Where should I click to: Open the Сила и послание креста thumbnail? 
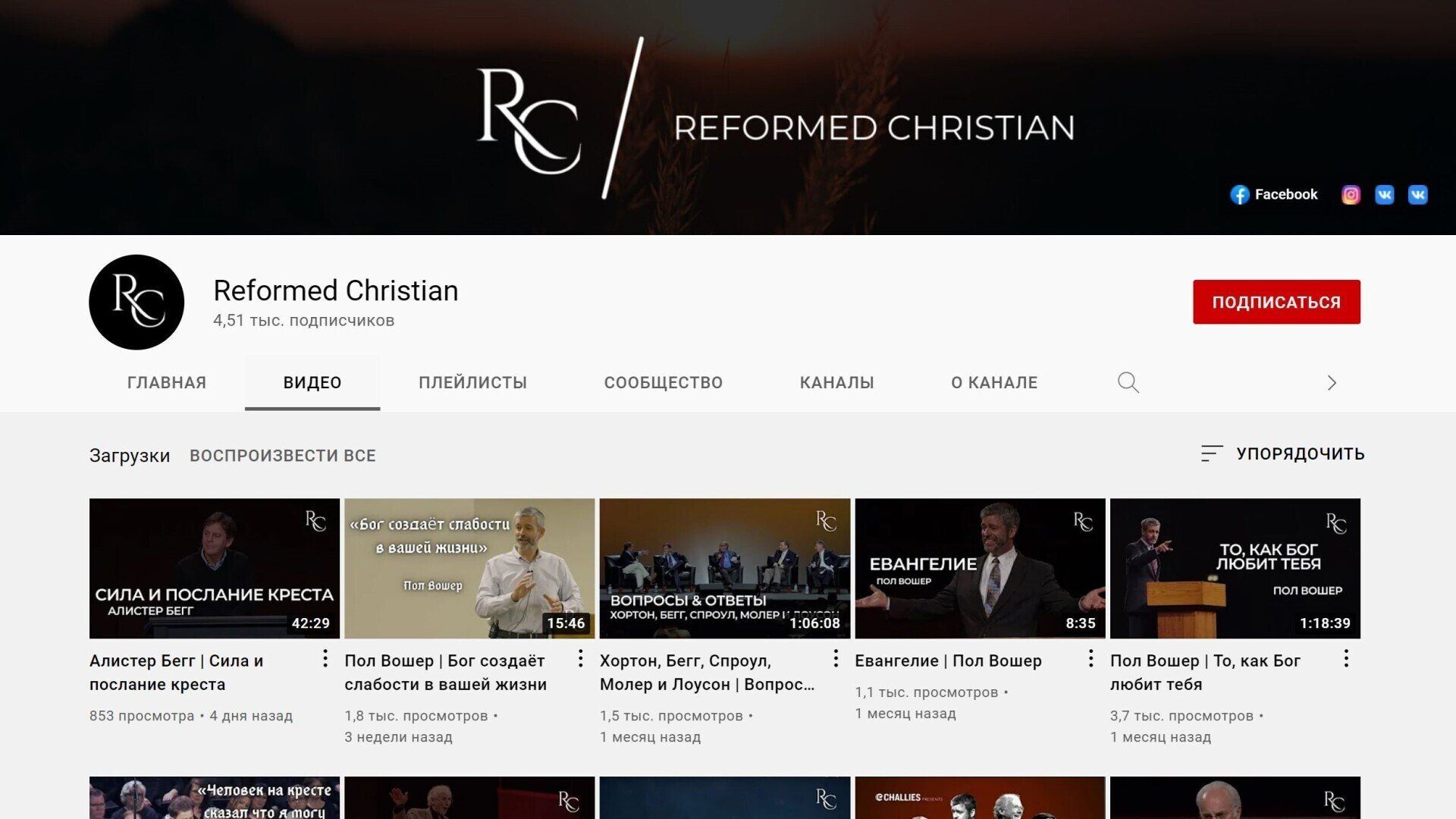click(x=215, y=568)
